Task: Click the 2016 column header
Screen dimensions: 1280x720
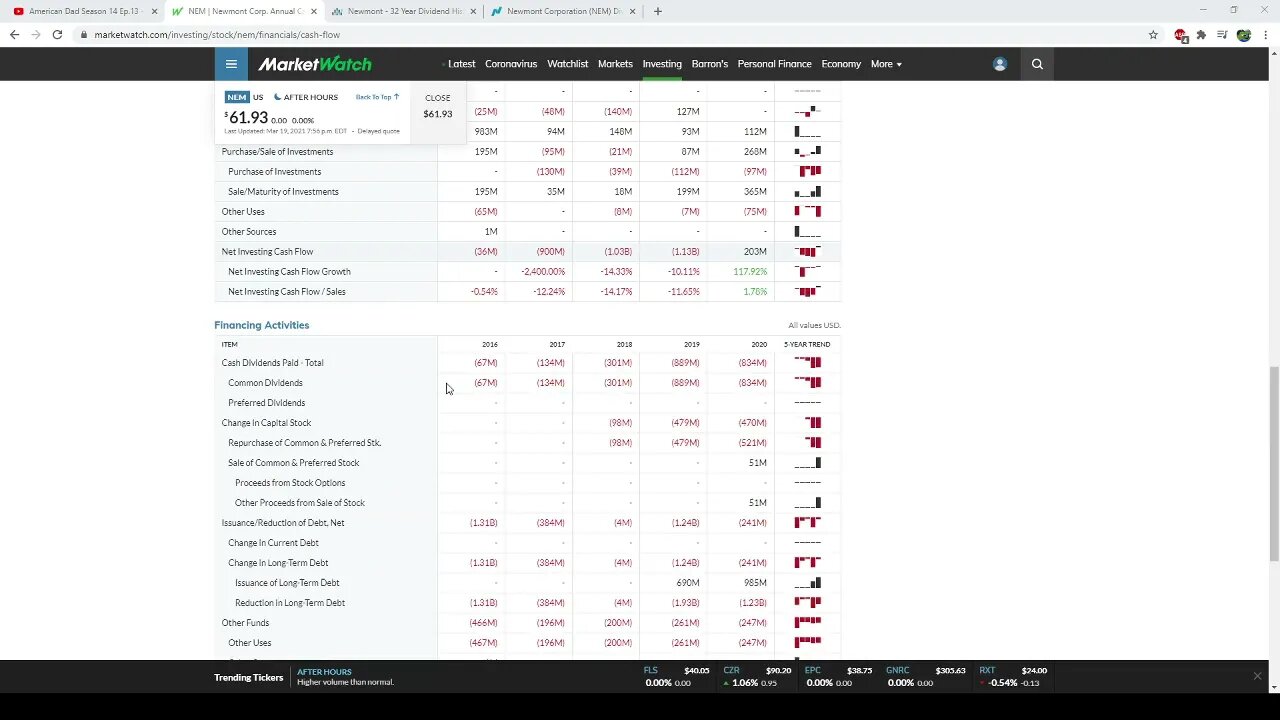Action: (489, 344)
